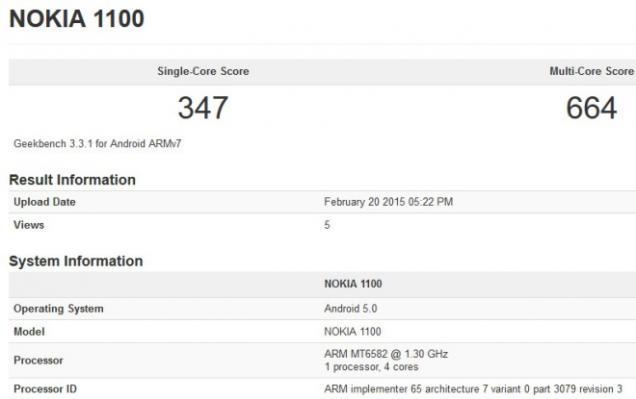The image size is (636, 399).
Task: Click the NOKIA 1100 page title
Action: (77, 19)
